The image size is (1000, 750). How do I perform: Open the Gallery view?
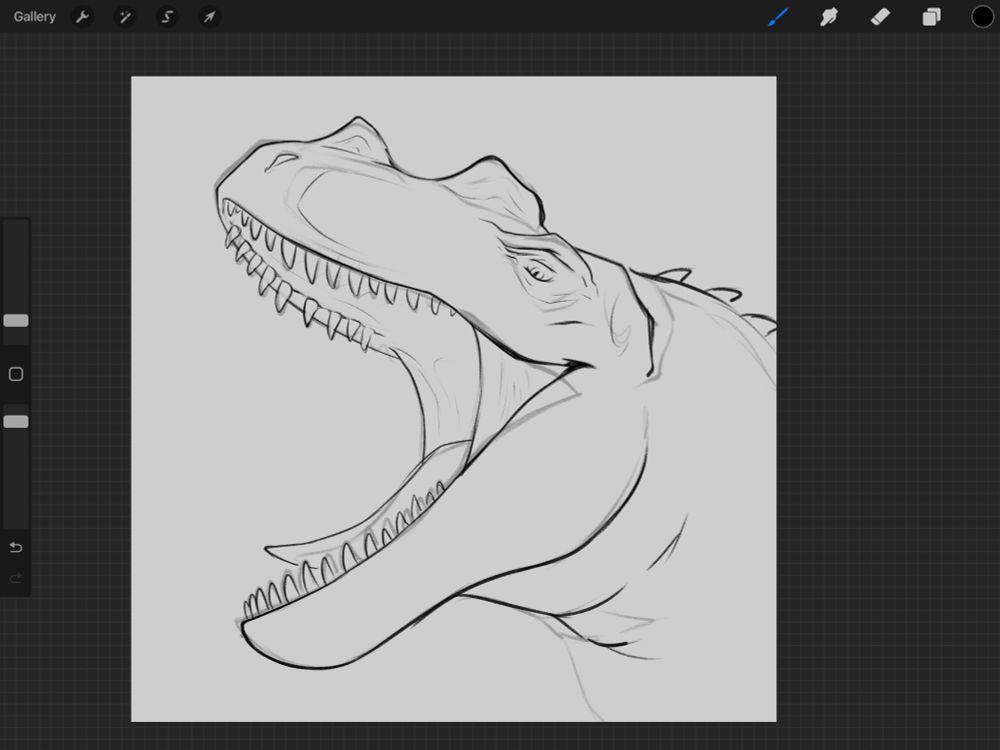(x=34, y=17)
